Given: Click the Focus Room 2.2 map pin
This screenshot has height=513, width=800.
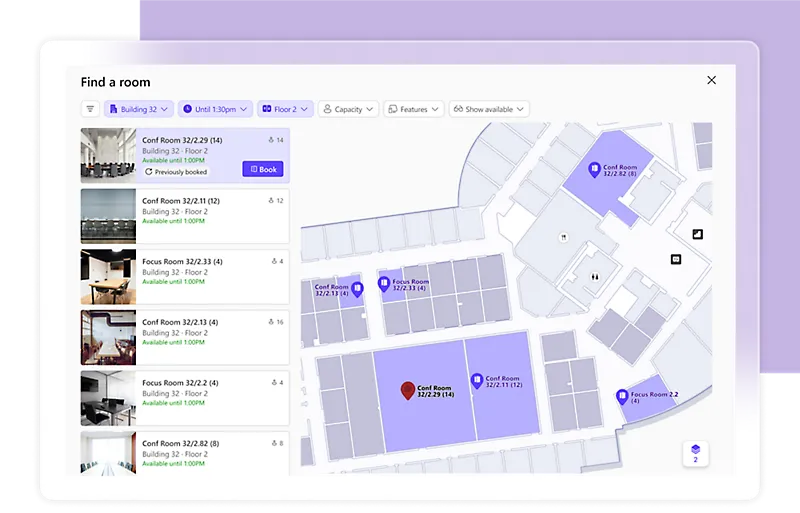Looking at the screenshot, I should 622,396.
